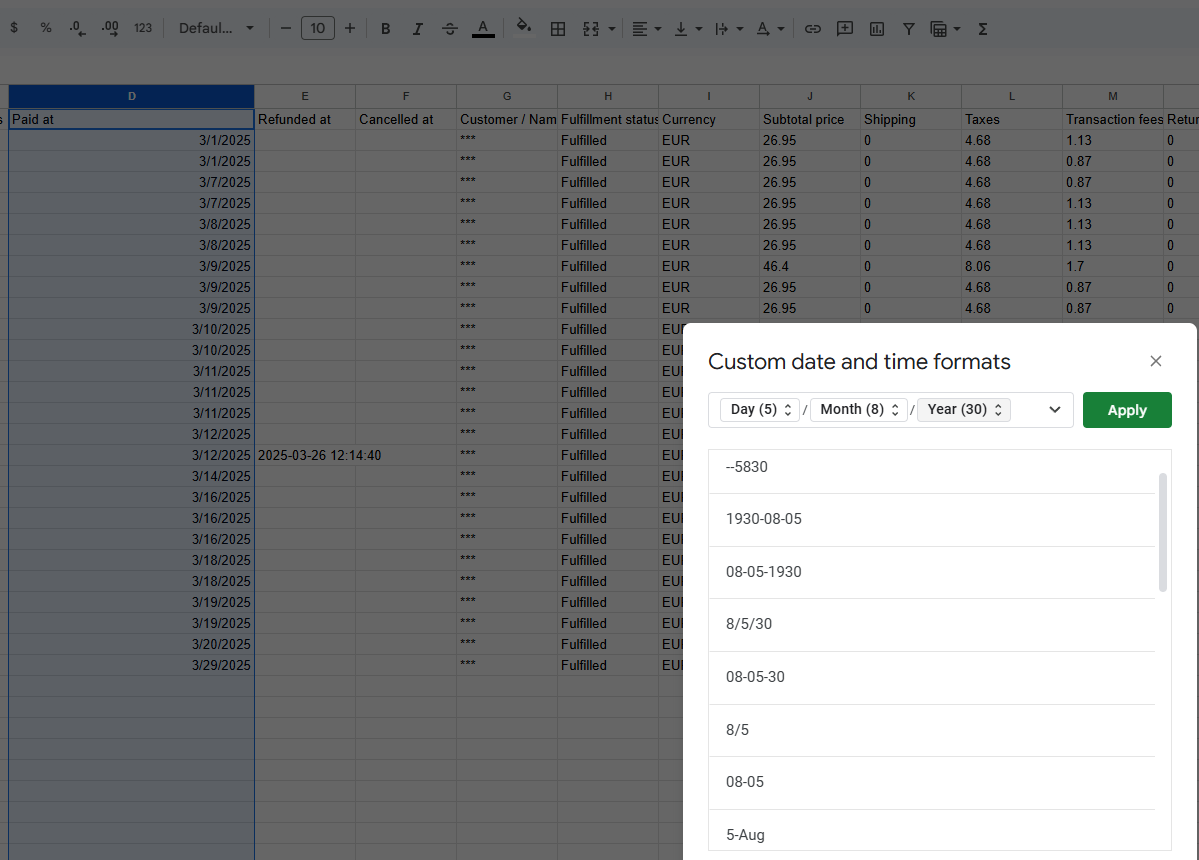Screen dimensions: 1199x860
Task: Open horizontal align dropdown
Action: coord(647,28)
